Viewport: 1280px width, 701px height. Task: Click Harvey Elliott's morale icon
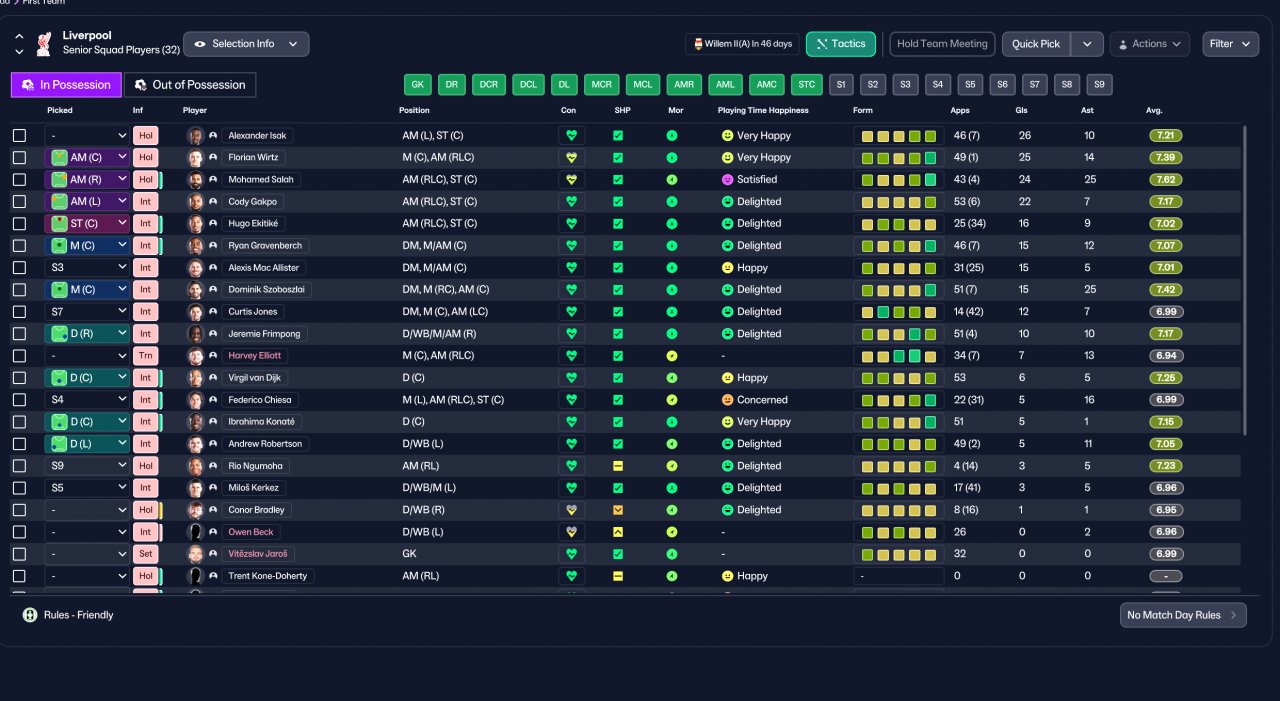pyautogui.click(x=672, y=356)
